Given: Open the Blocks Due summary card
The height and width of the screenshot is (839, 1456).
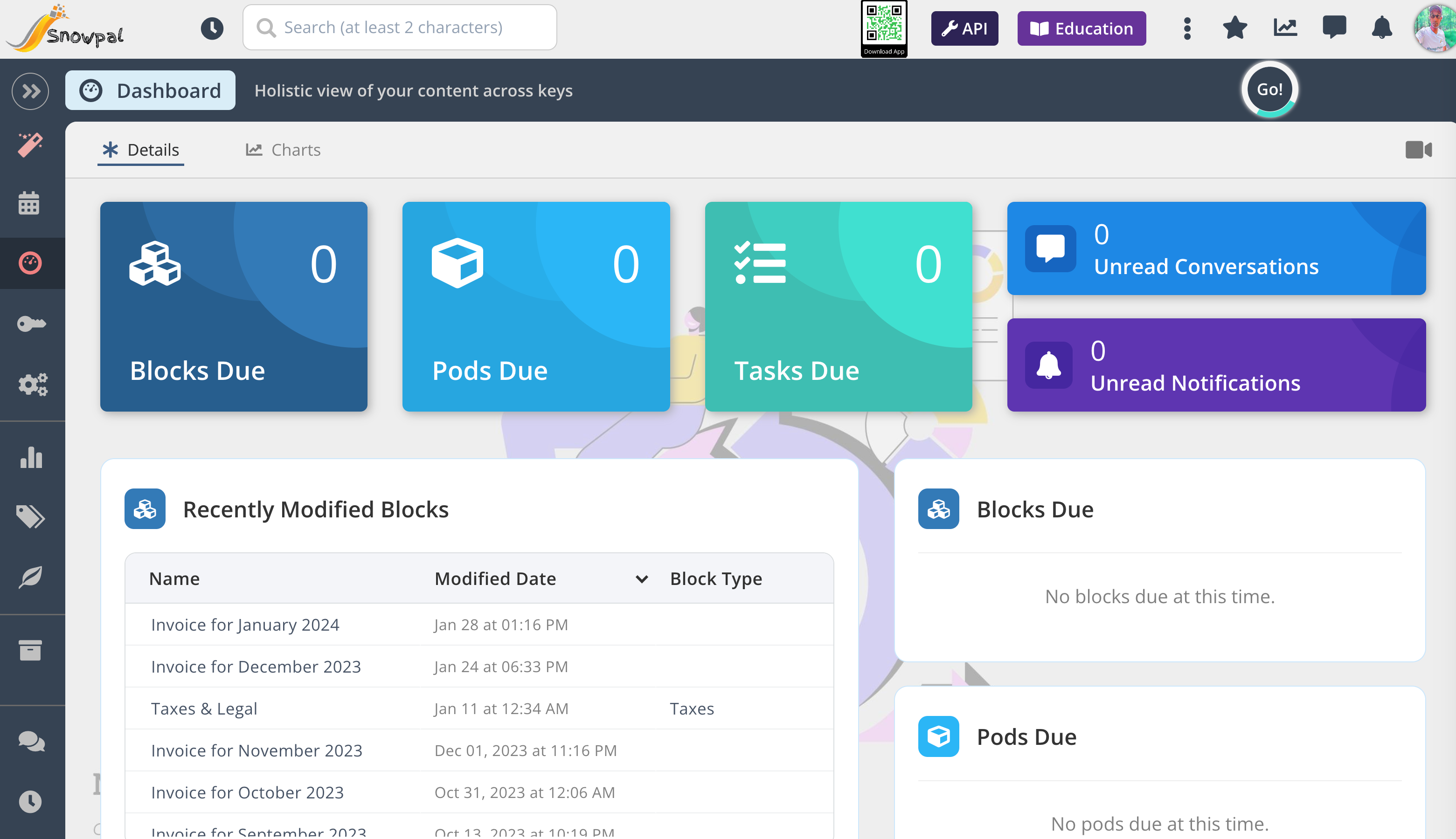Looking at the screenshot, I should coord(234,307).
